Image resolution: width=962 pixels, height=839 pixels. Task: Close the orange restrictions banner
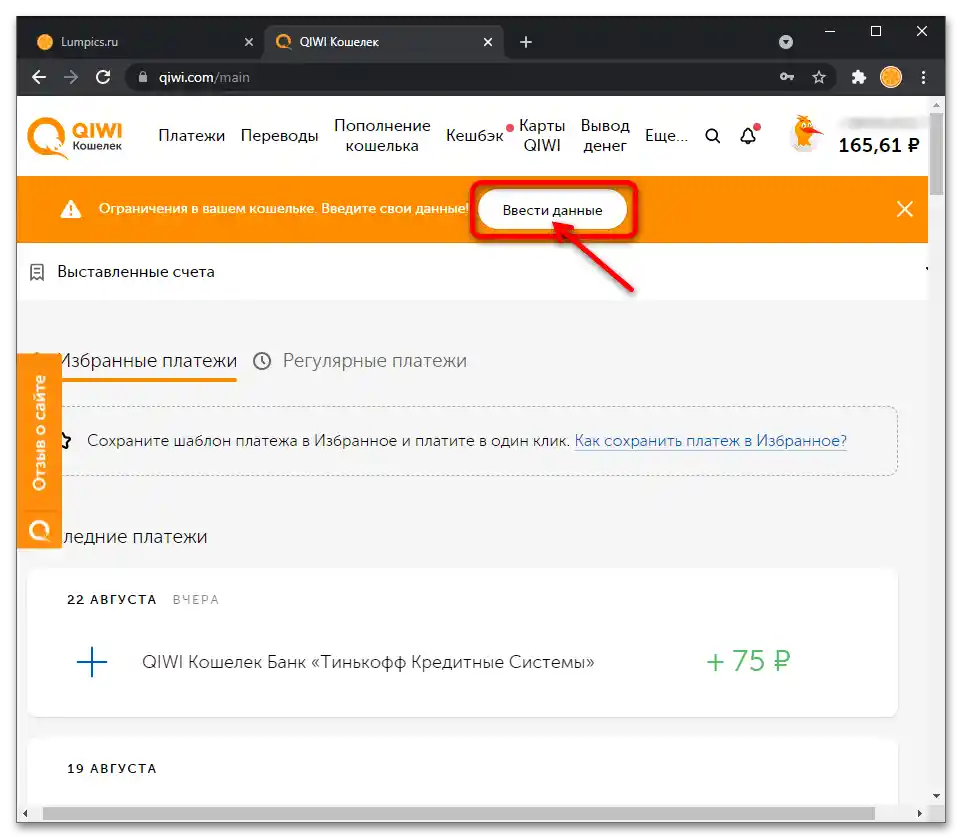tap(904, 209)
